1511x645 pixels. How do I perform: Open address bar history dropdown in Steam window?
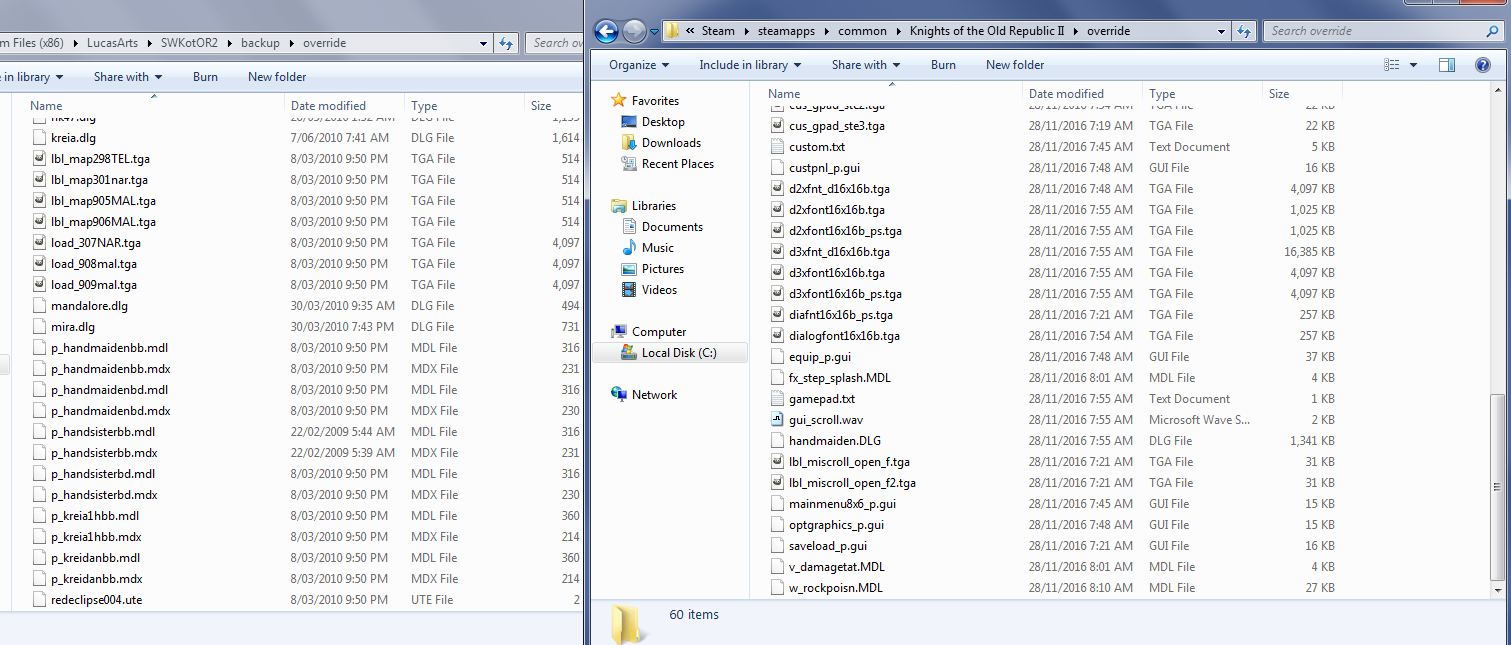coord(1221,31)
